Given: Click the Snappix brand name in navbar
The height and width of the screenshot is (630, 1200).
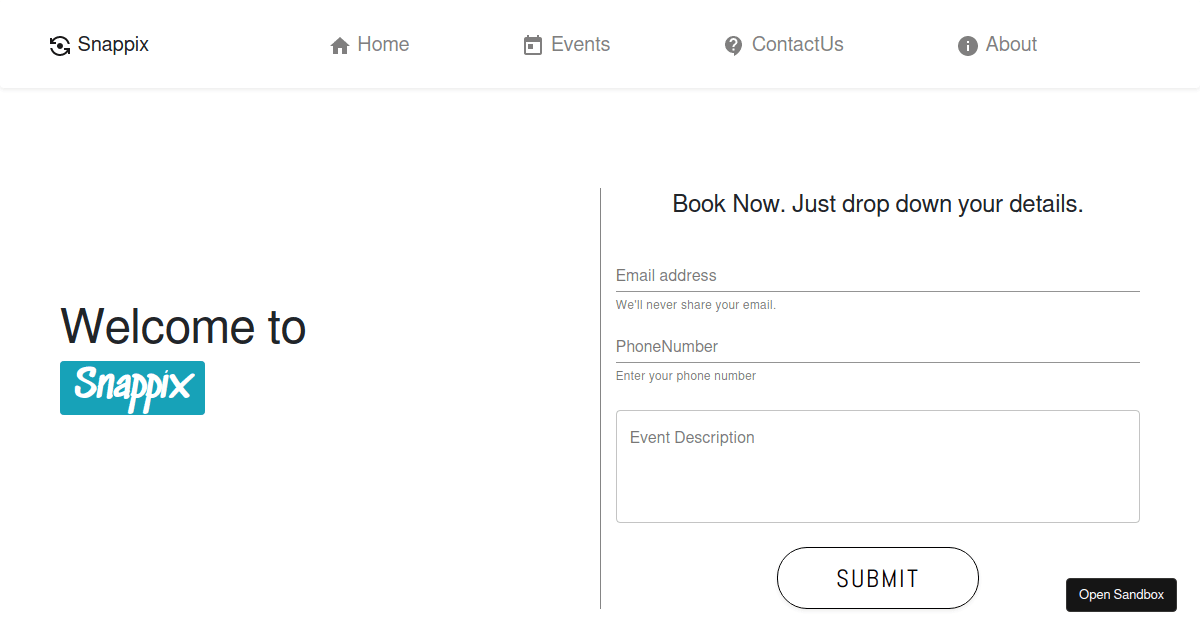Looking at the screenshot, I should (x=113, y=44).
